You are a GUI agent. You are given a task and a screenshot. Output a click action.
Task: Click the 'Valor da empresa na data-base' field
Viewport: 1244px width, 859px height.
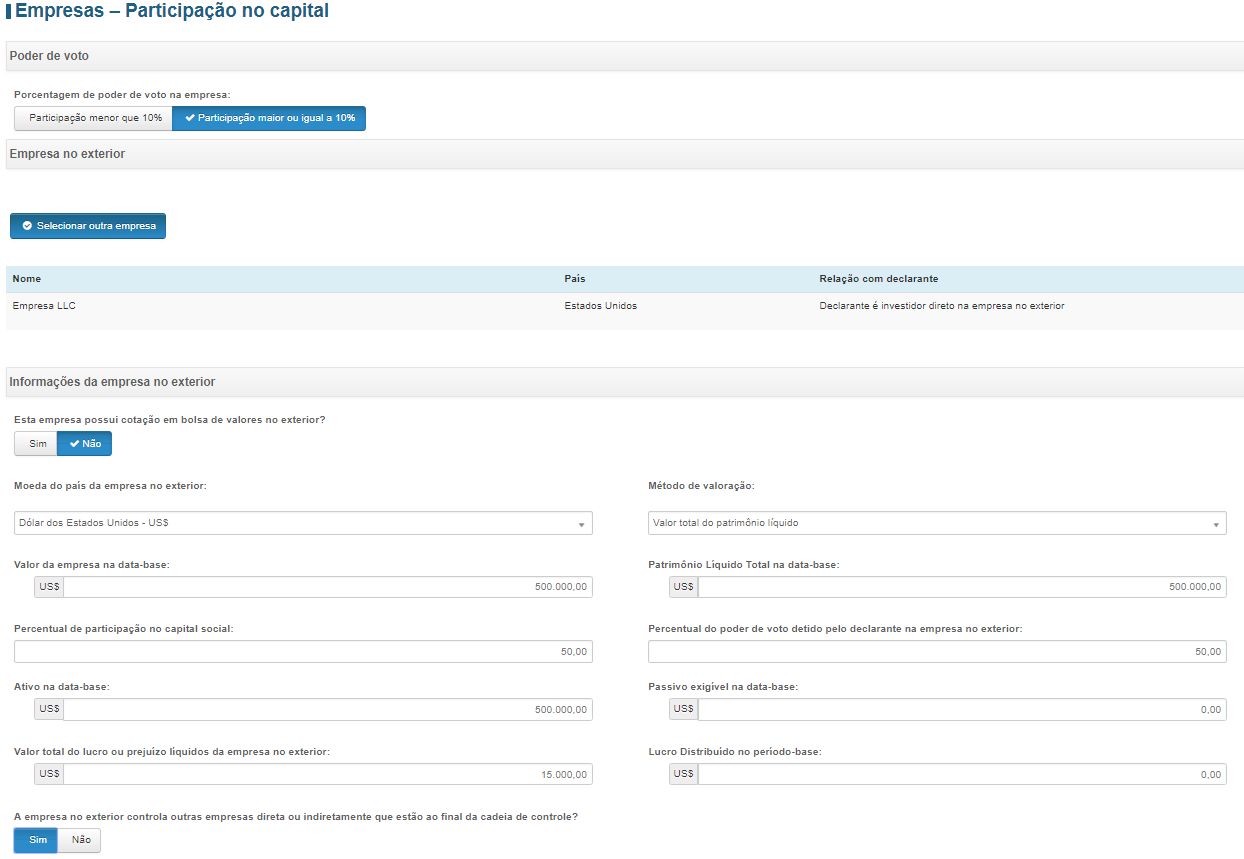tap(327, 587)
